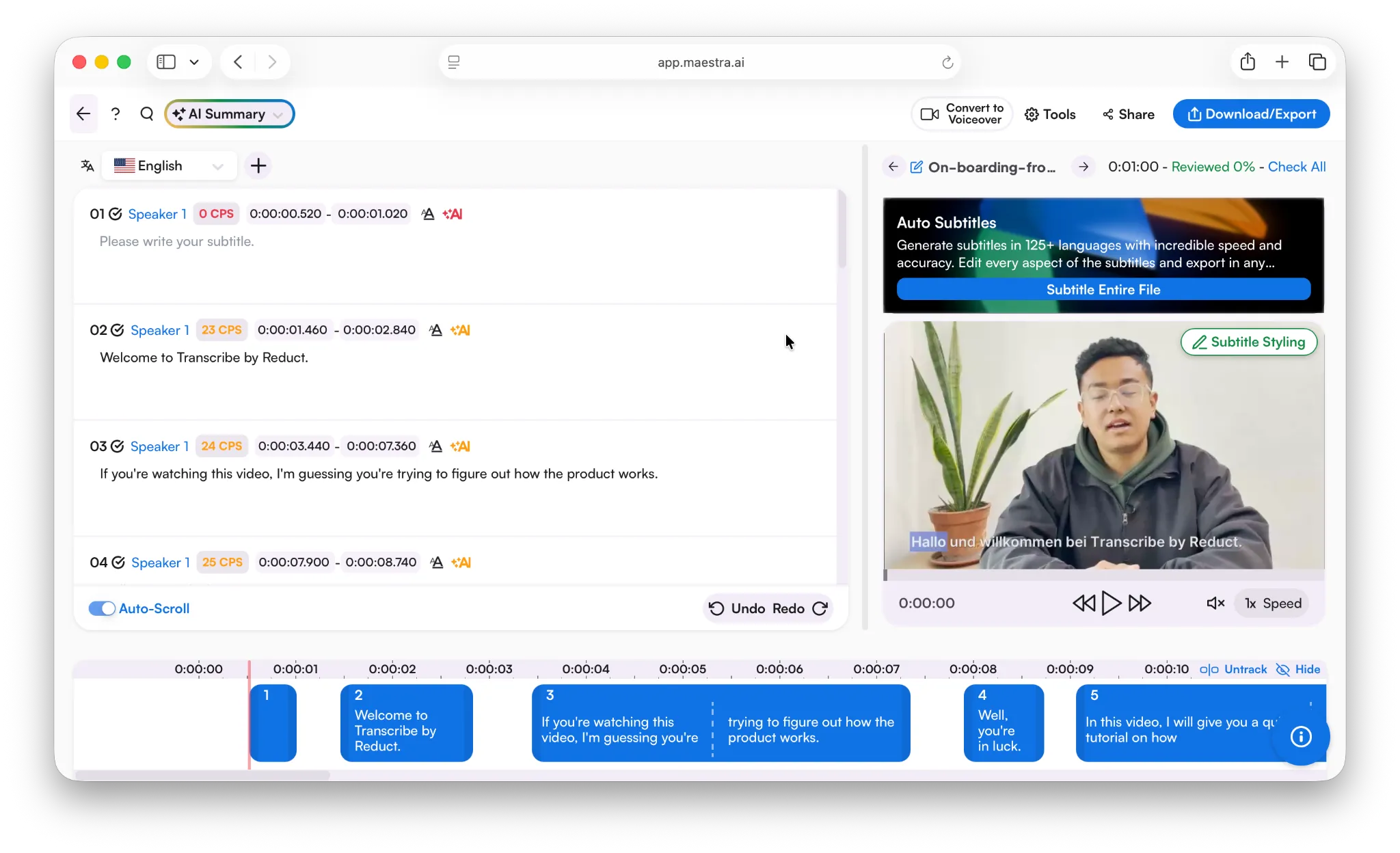Image resolution: width=1400 pixels, height=853 pixels.
Task: Play the video
Action: [x=1112, y=603]
